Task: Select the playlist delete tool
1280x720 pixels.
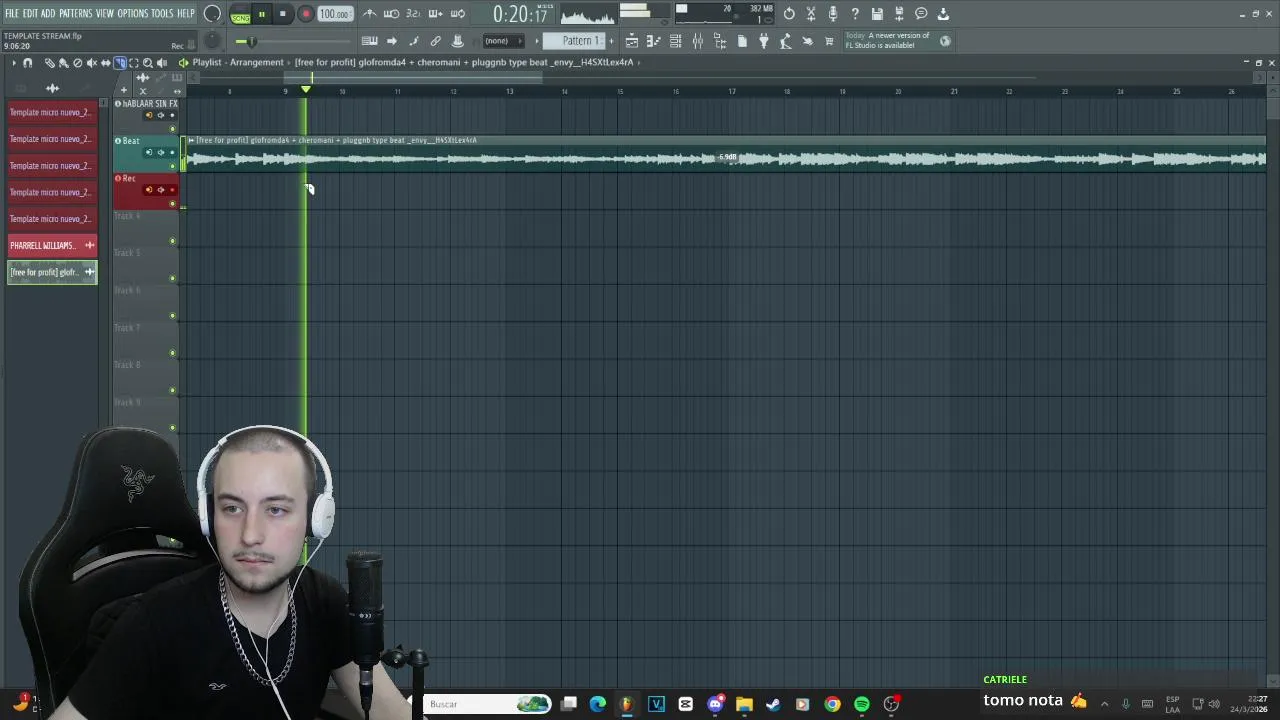Action: 77,63
